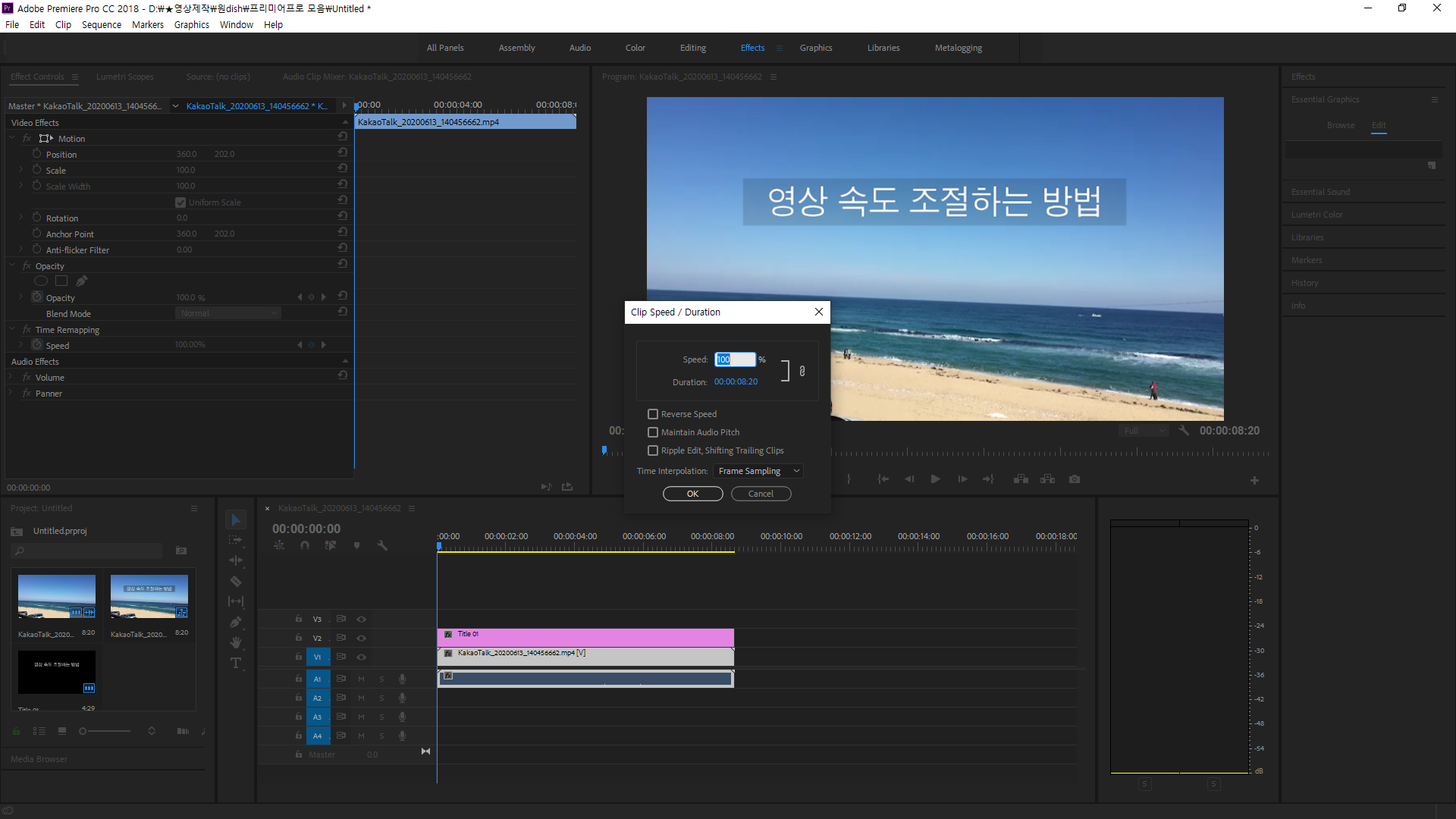Select the Hand tool
Screen dimensions: 1456x819
point(236,642)
